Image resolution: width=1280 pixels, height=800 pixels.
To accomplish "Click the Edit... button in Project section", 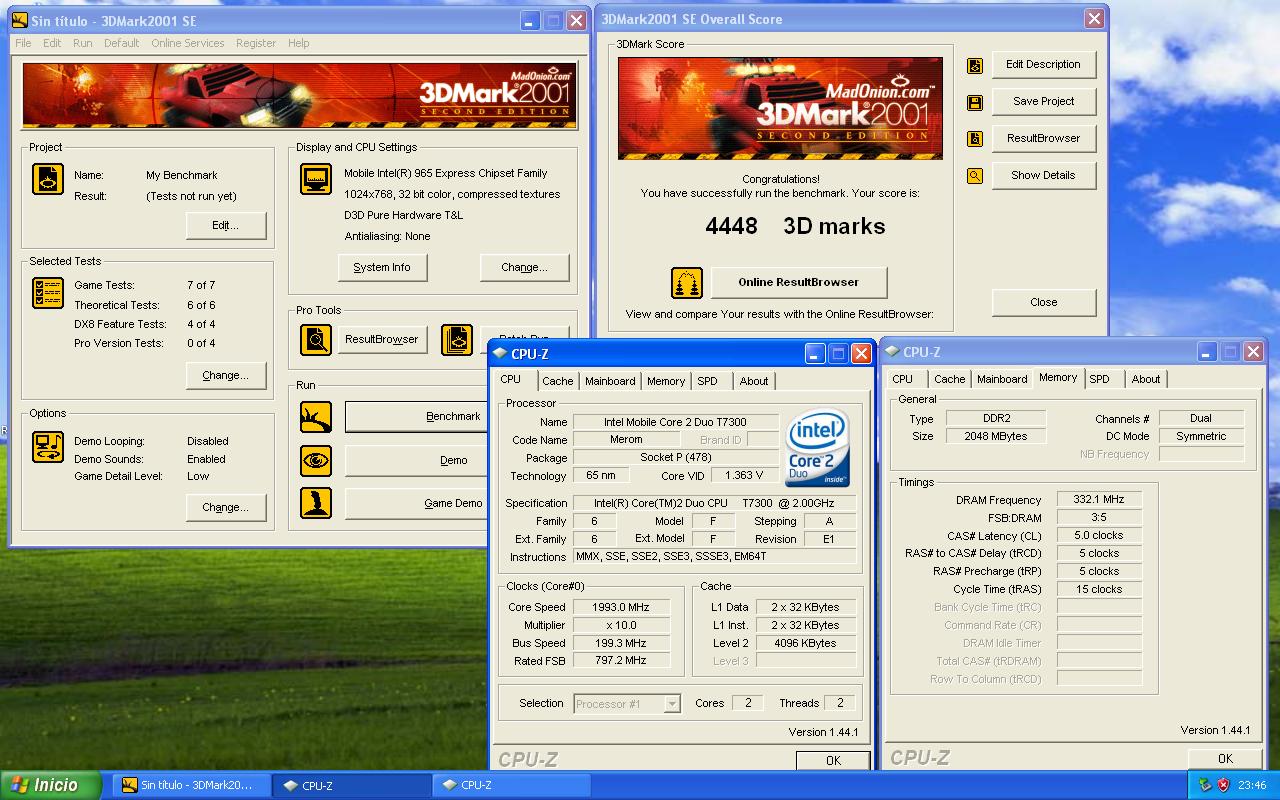I will (226, 225).
